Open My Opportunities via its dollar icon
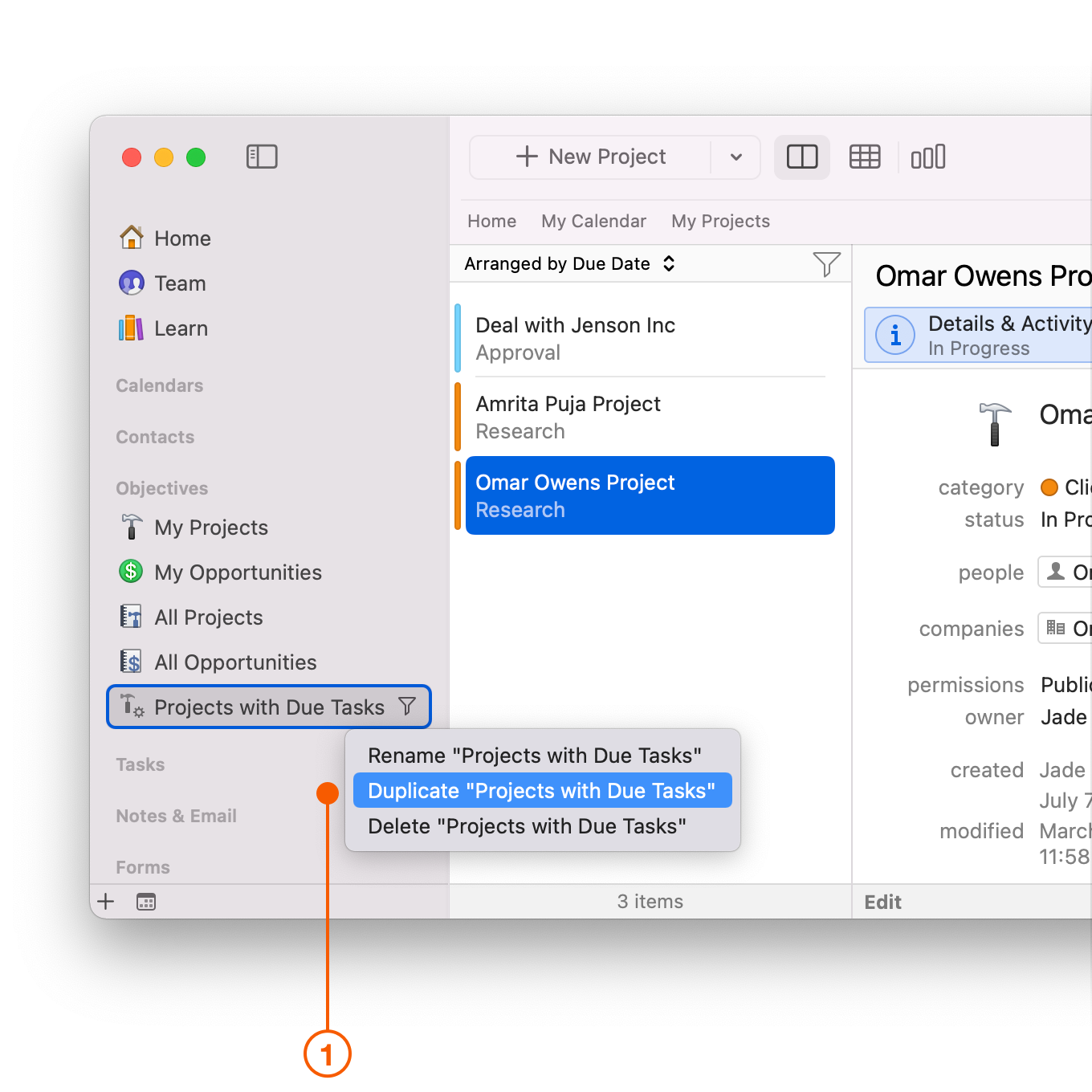The image size is (1092, 1092). click(131, 572)
